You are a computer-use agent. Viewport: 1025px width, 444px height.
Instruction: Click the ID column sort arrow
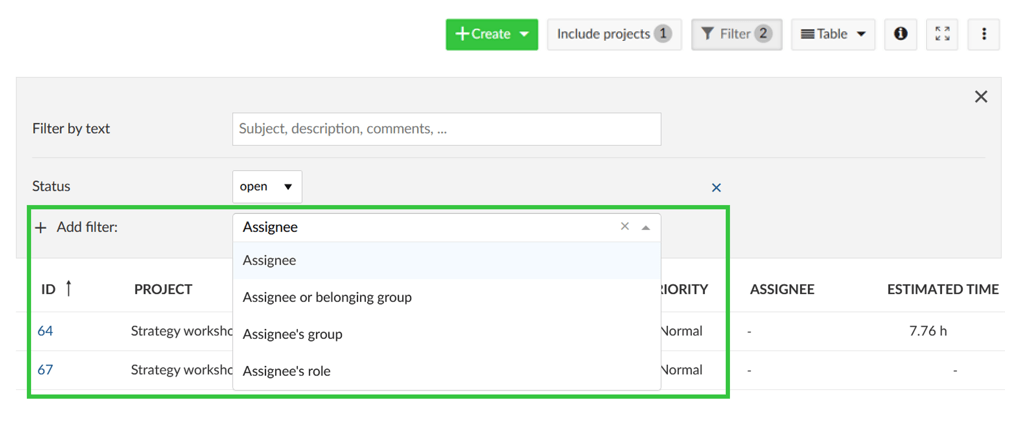69,289
